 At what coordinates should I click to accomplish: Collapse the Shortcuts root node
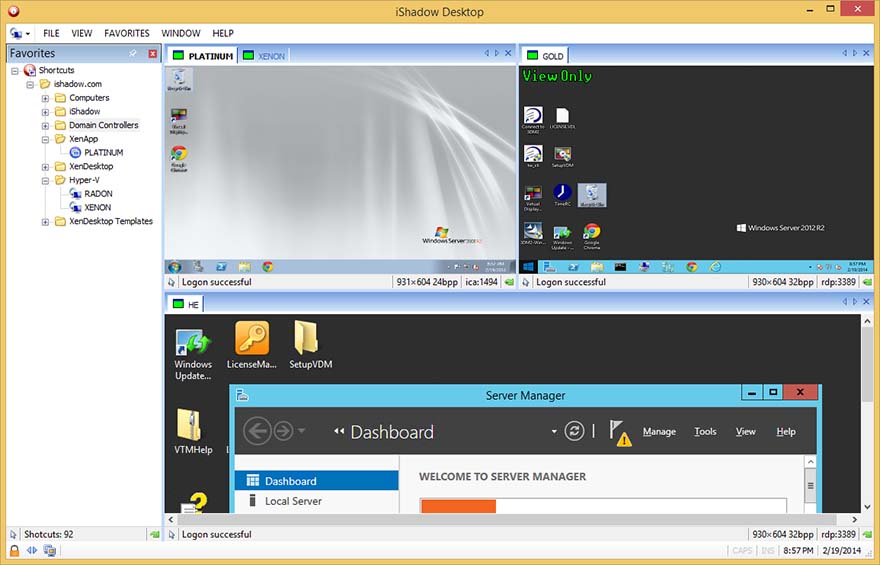[15, 71]
